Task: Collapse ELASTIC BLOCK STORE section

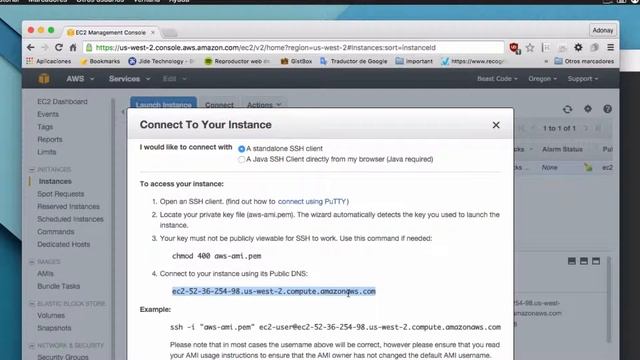Action: (32, 304)
